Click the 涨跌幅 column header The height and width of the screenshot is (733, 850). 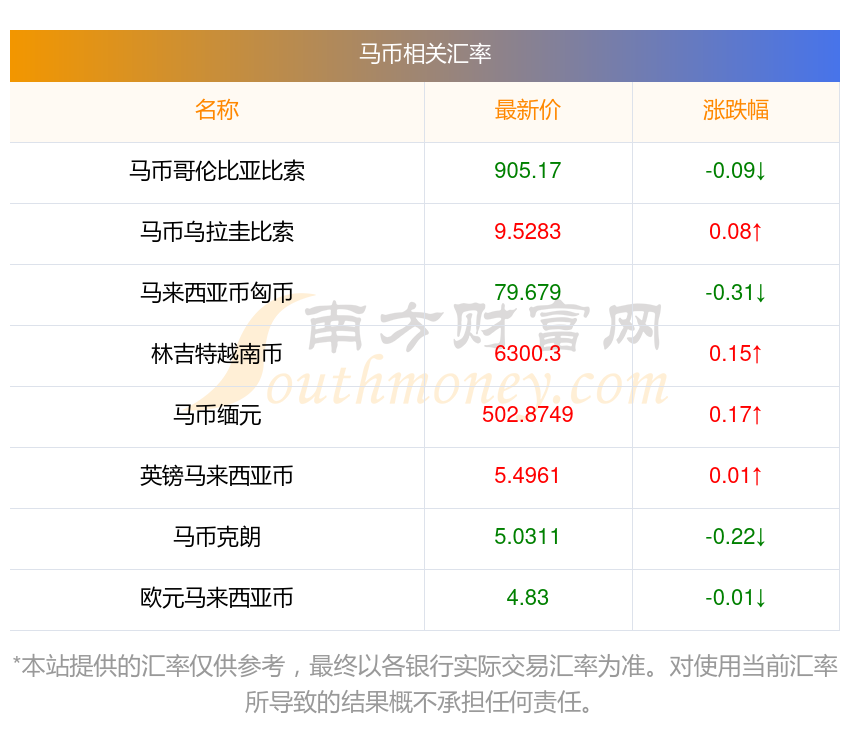pyautogui.click(x=736, y=110)
